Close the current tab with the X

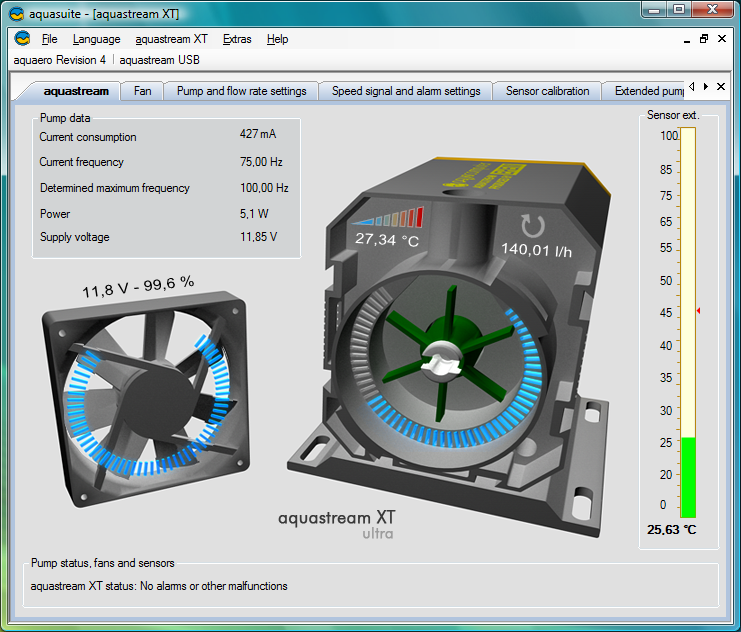tap(721, 87)
